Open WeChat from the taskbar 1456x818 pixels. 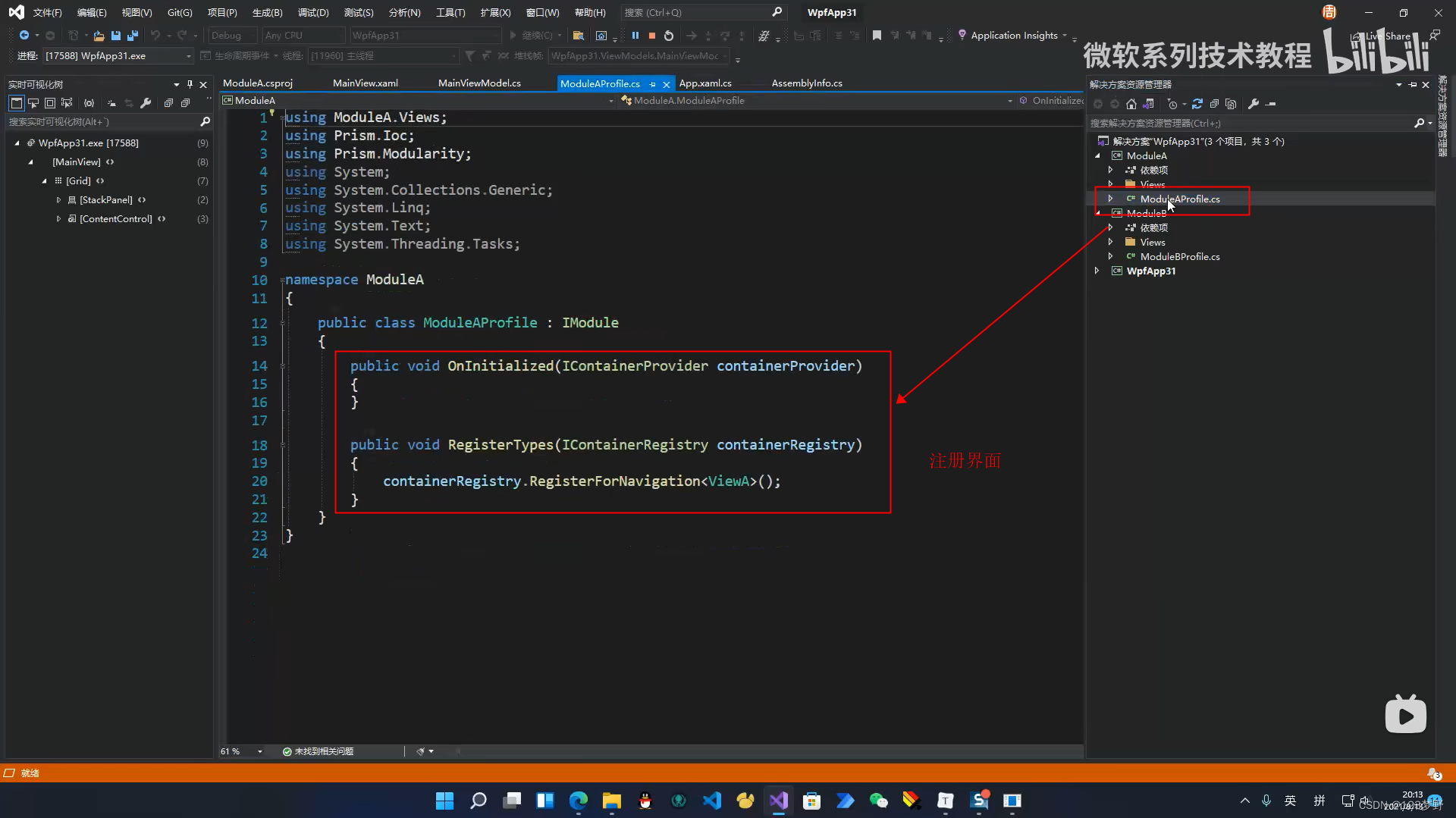879,801
